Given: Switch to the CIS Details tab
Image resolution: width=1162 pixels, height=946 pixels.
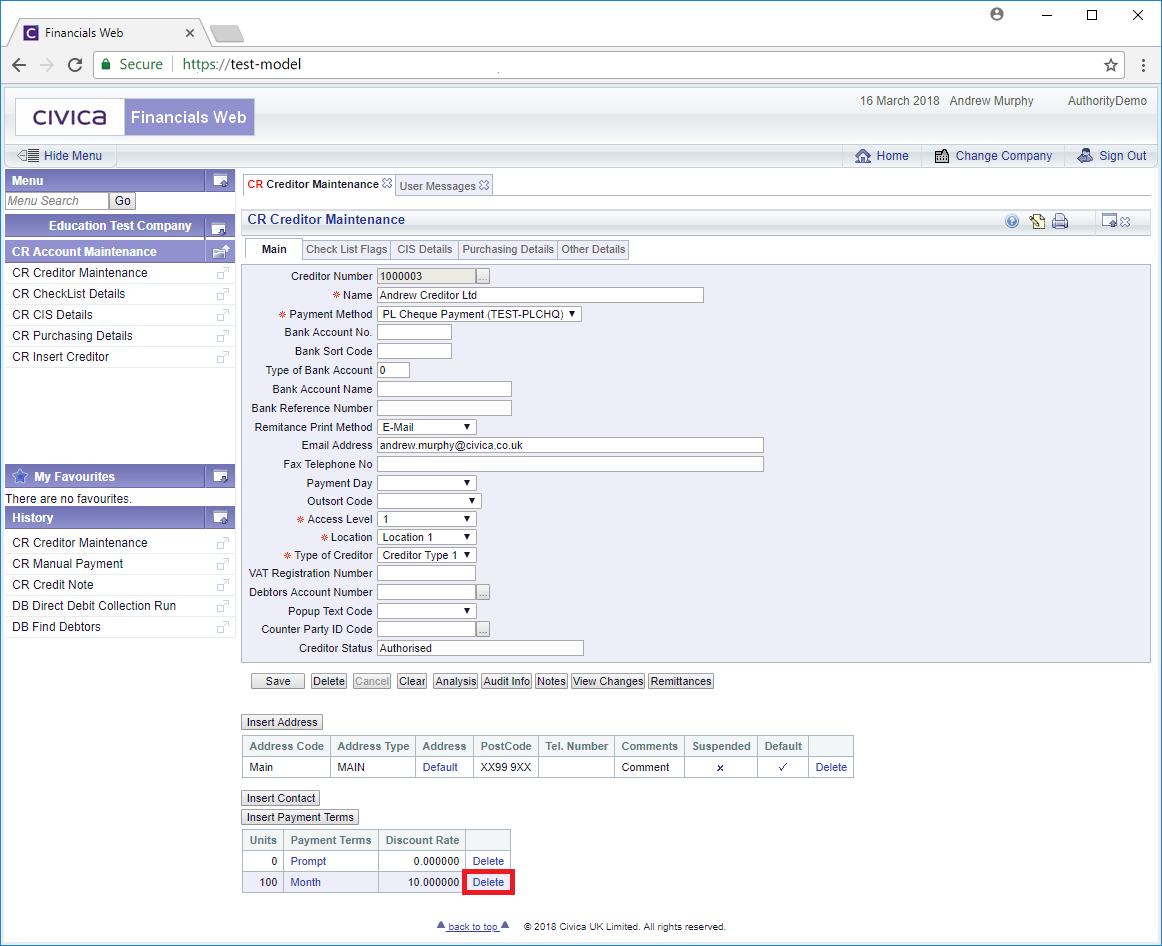Looking at the screenshot, I should 425,250.
